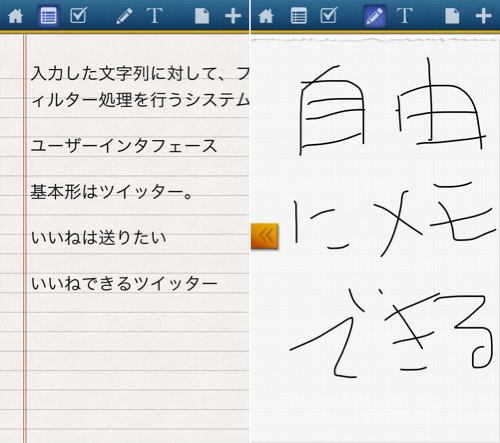Open the page icon in right screen
Image resolution: width=500 pixels, height=443 pixels.
[452, 16]
